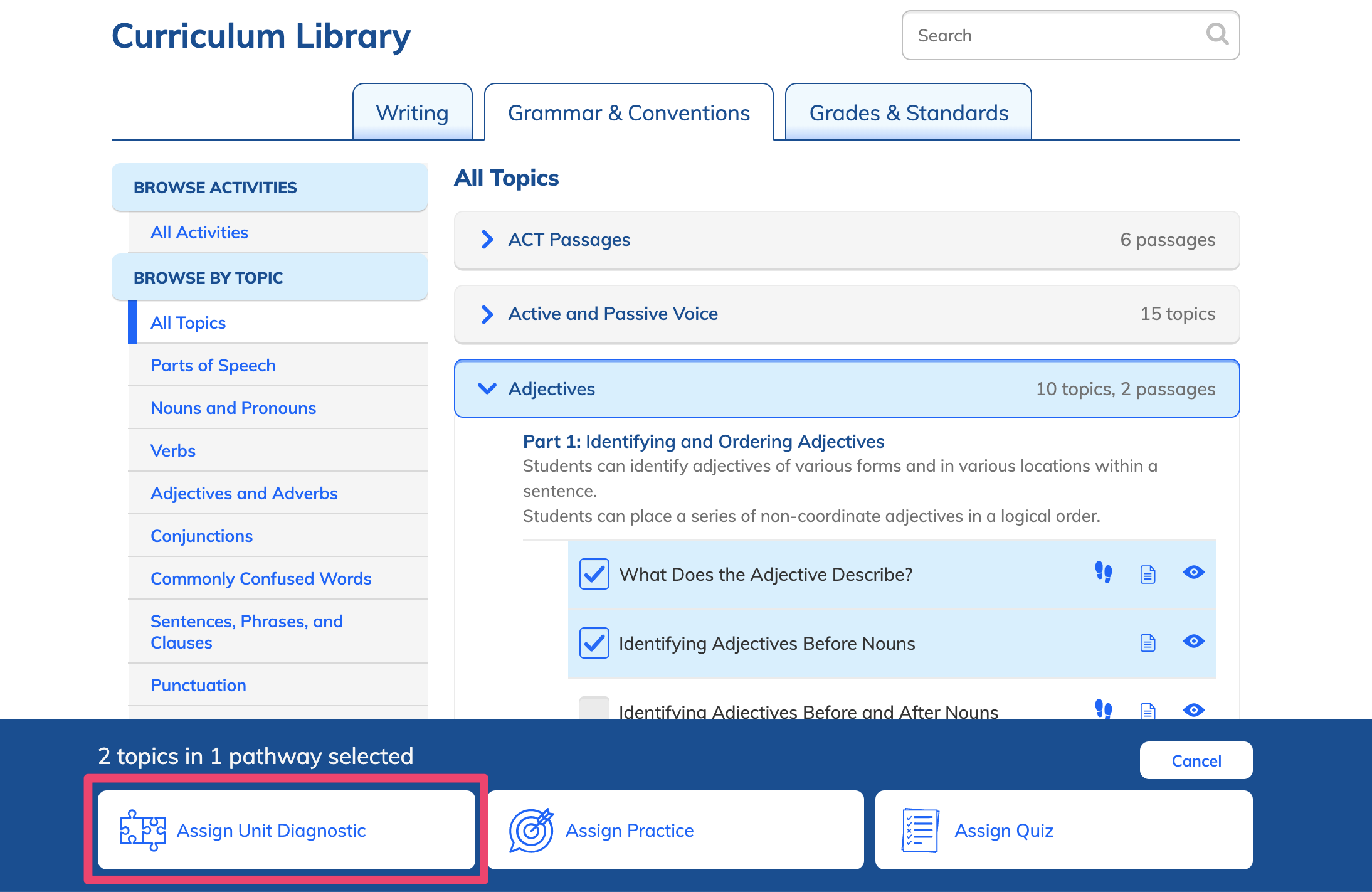Click '2 topics in 1 pathway selected' text
1372x892 pixels.
click(256, 756)
